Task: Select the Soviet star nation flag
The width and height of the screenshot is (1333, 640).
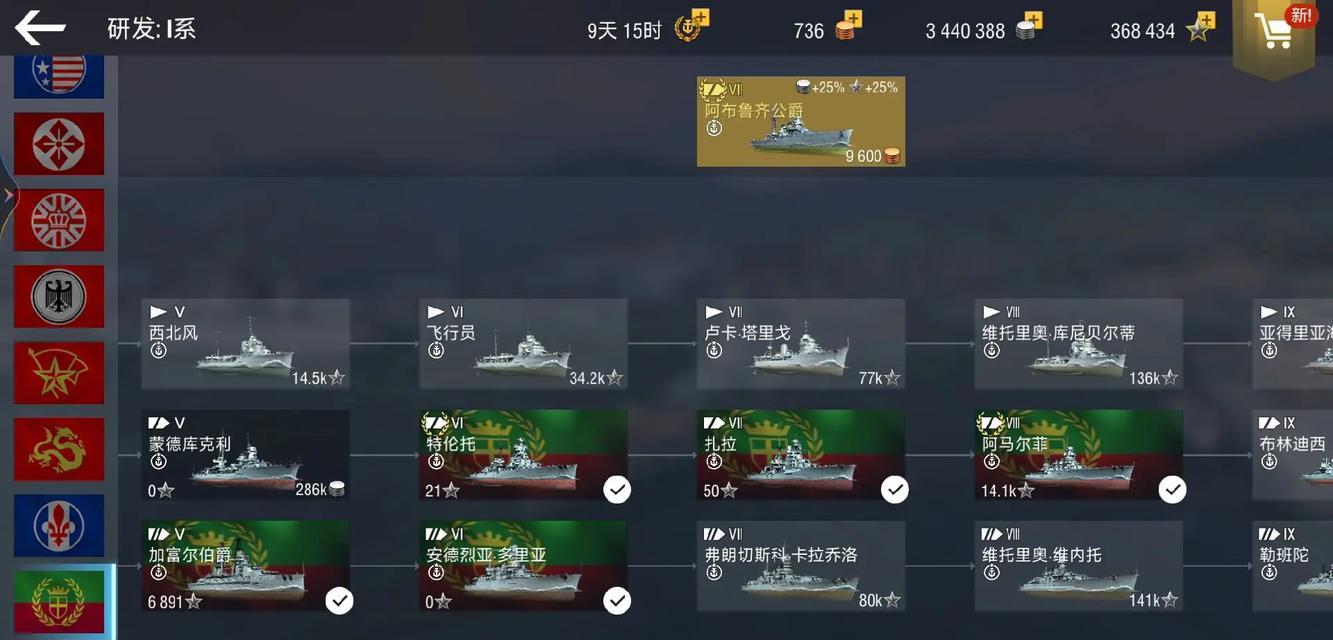Action: [x=59, y=373]
